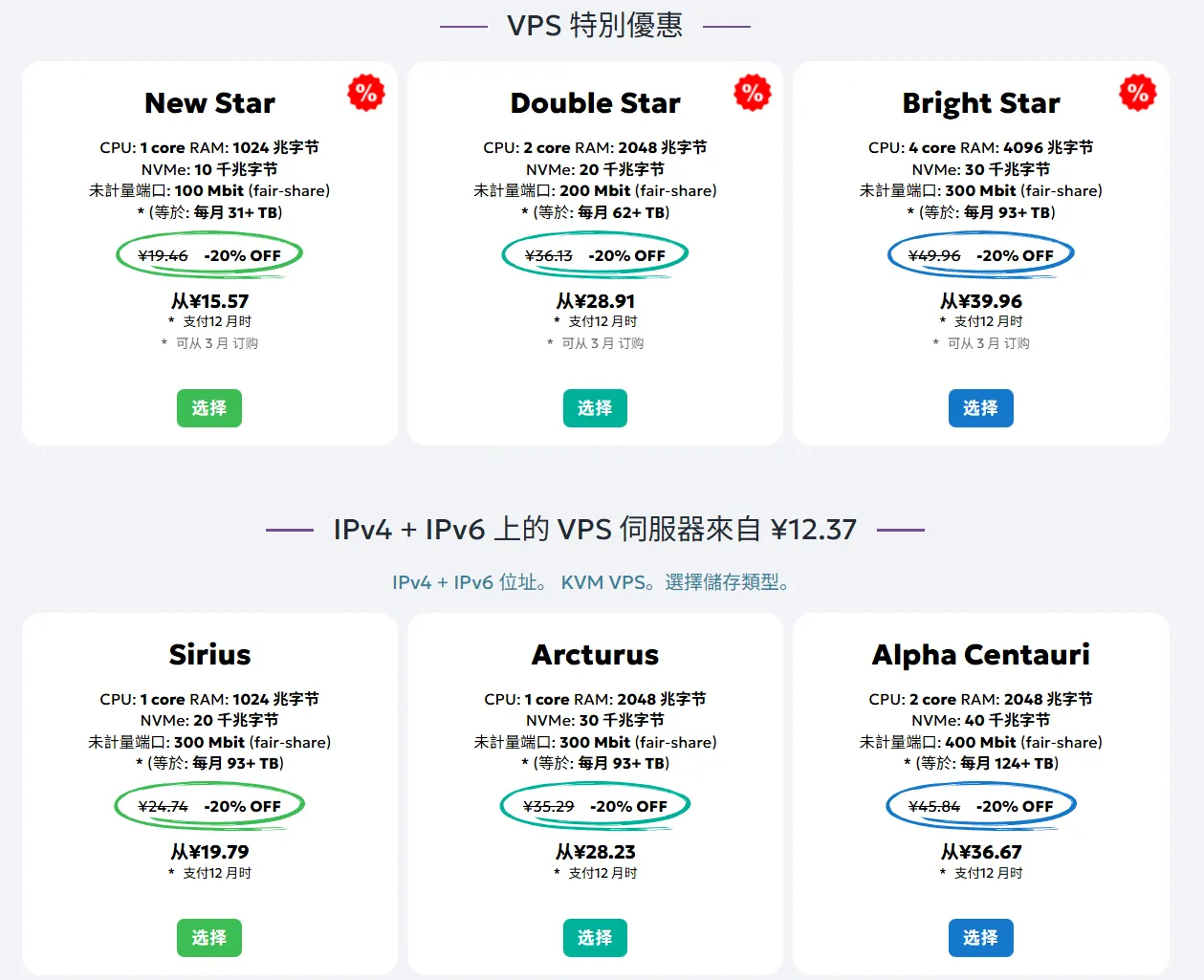This screenshot has height=980, width=1204.
Task: Click the 从¥39.96 price on Bright Star
Action: (x=981, y=300)
